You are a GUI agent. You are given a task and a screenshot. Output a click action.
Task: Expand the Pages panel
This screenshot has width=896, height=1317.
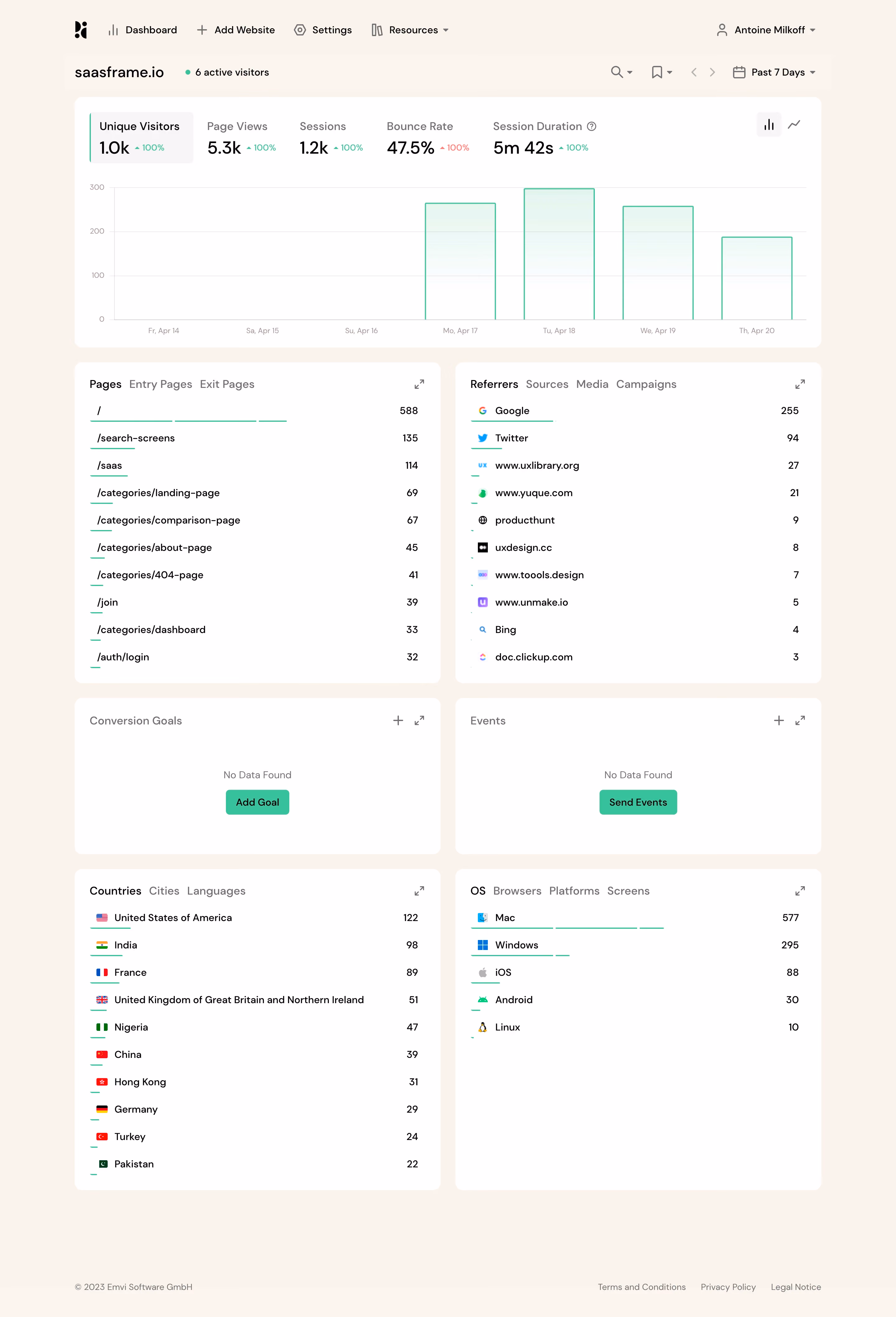(419, 384)
